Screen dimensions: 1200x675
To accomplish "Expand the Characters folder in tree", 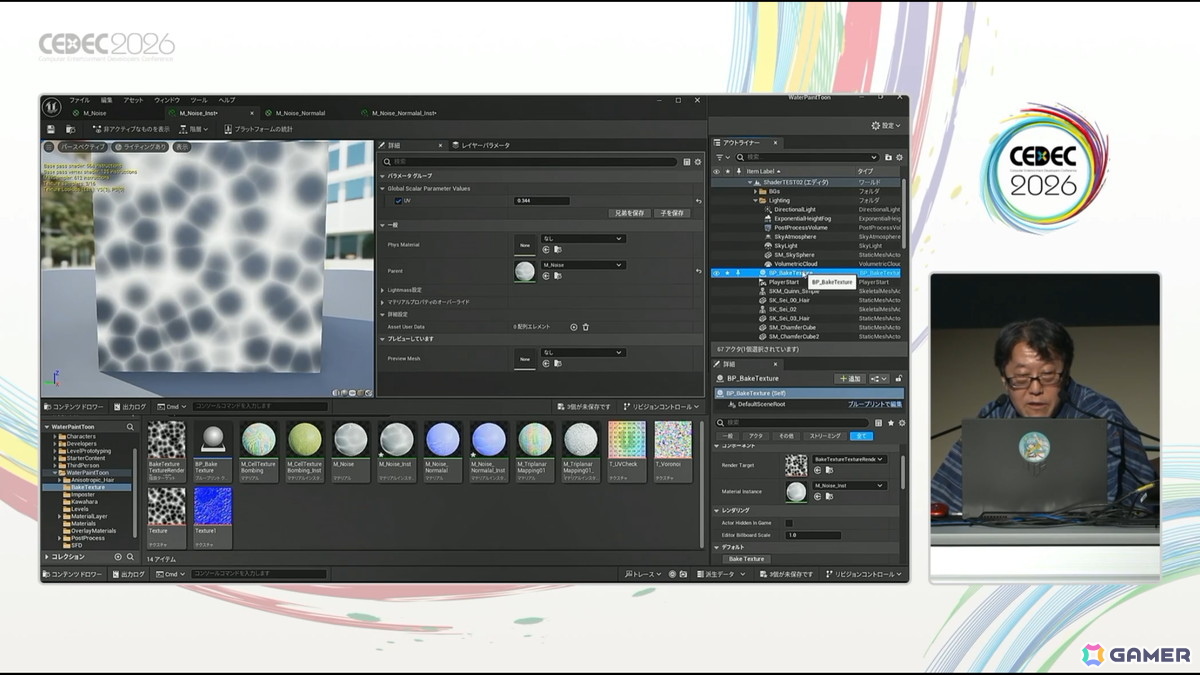I will click(54, 437).
